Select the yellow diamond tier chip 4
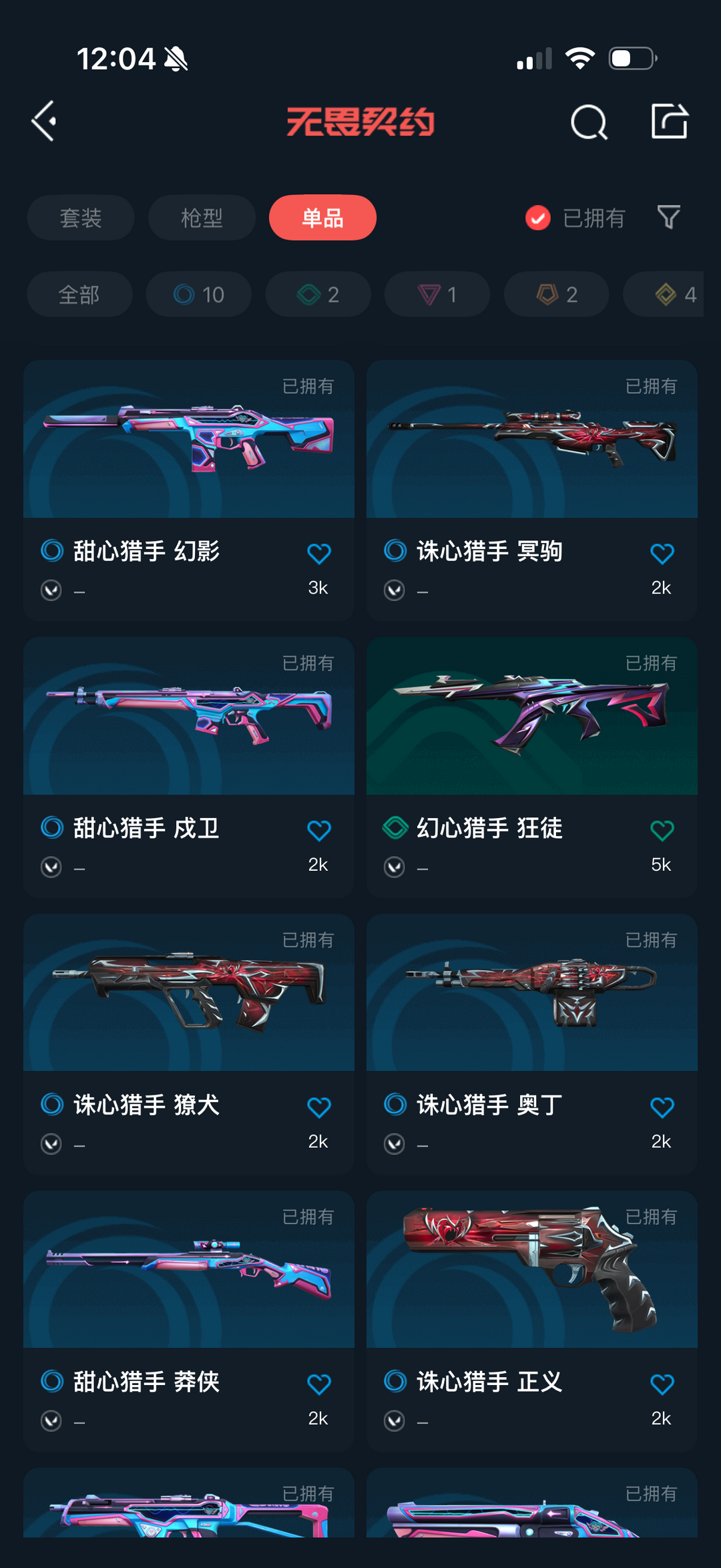The width and height of the screenshot is (721, 1568). [664, 294]
